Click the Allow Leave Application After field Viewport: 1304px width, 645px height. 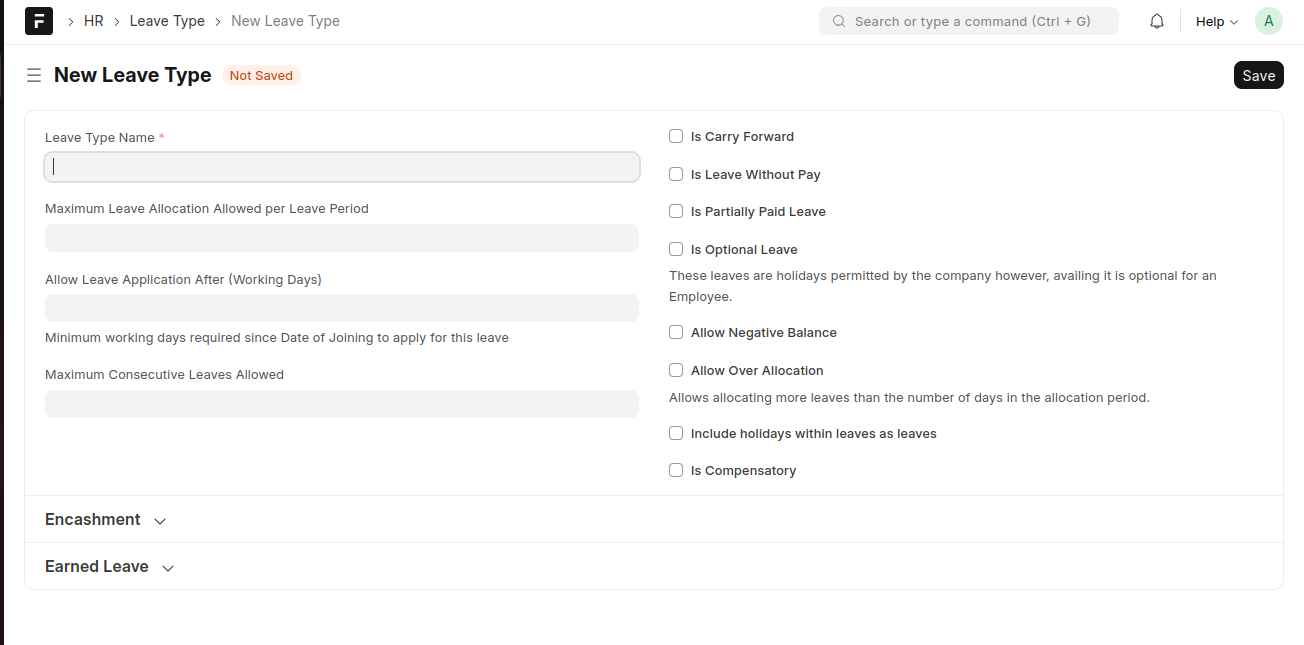[342, 308]
